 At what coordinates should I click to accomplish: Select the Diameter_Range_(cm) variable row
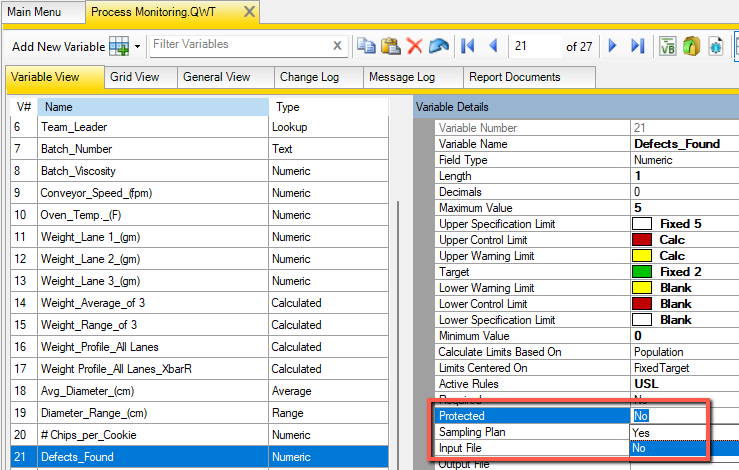[199, 413]
